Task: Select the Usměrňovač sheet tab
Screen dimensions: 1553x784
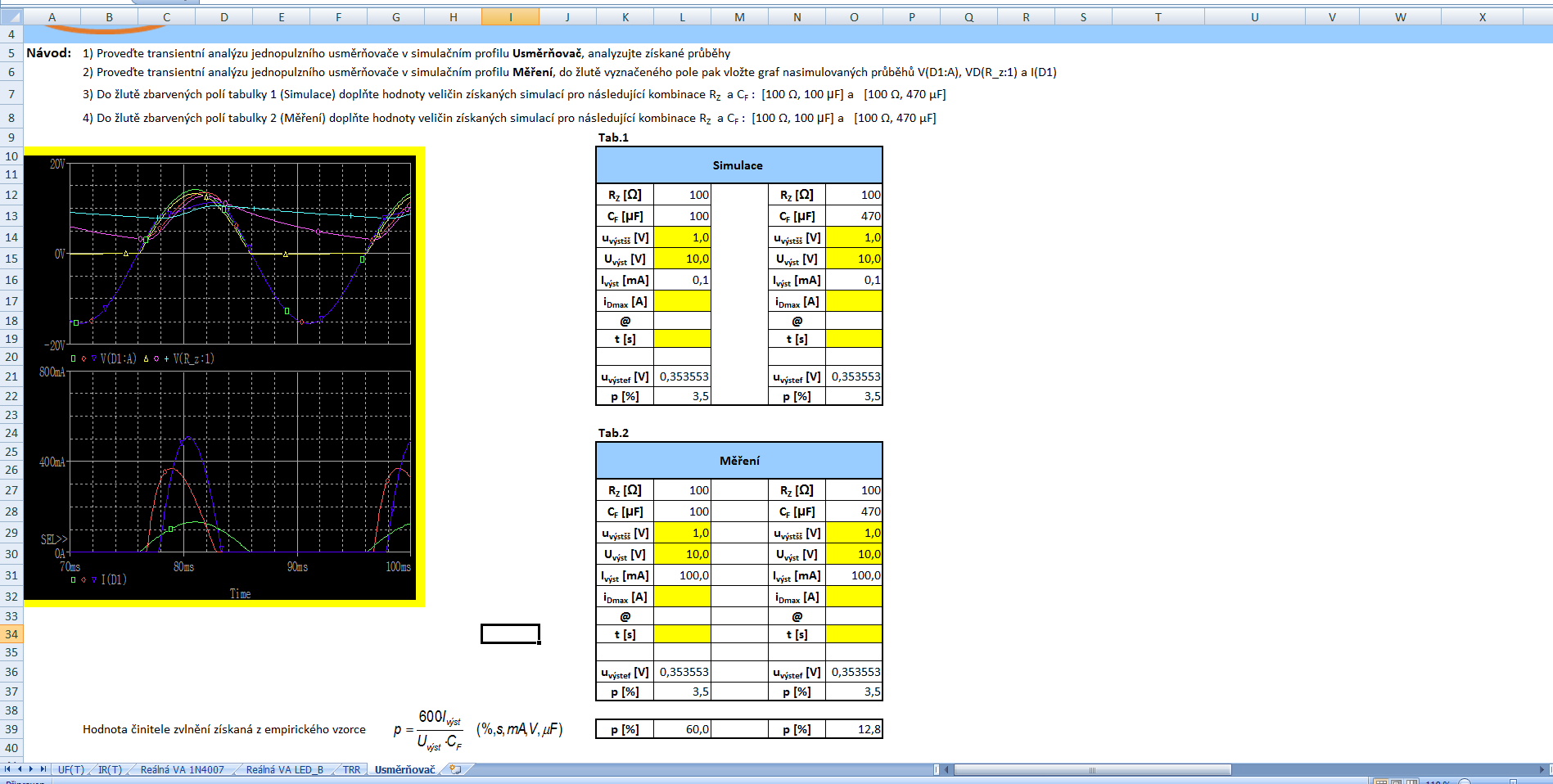Action: (404, 770)
